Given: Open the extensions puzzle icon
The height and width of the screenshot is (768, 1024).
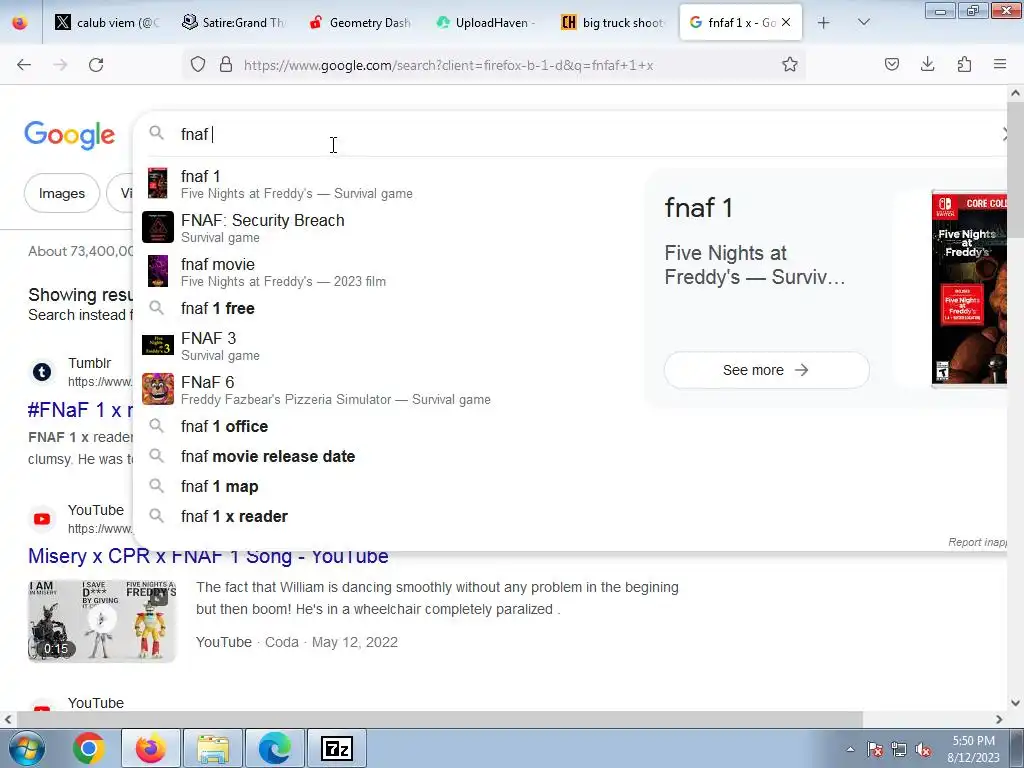Looking at the screenshot, I should coord(964,65).
